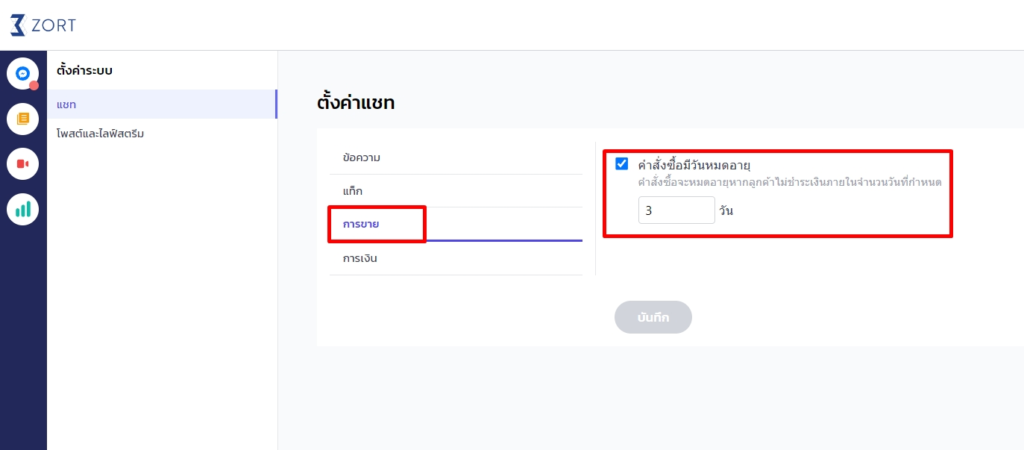Click the วัน unit label beside the input
The width and height of the screenshot is (1024, 450).
(x=727, y=211)
